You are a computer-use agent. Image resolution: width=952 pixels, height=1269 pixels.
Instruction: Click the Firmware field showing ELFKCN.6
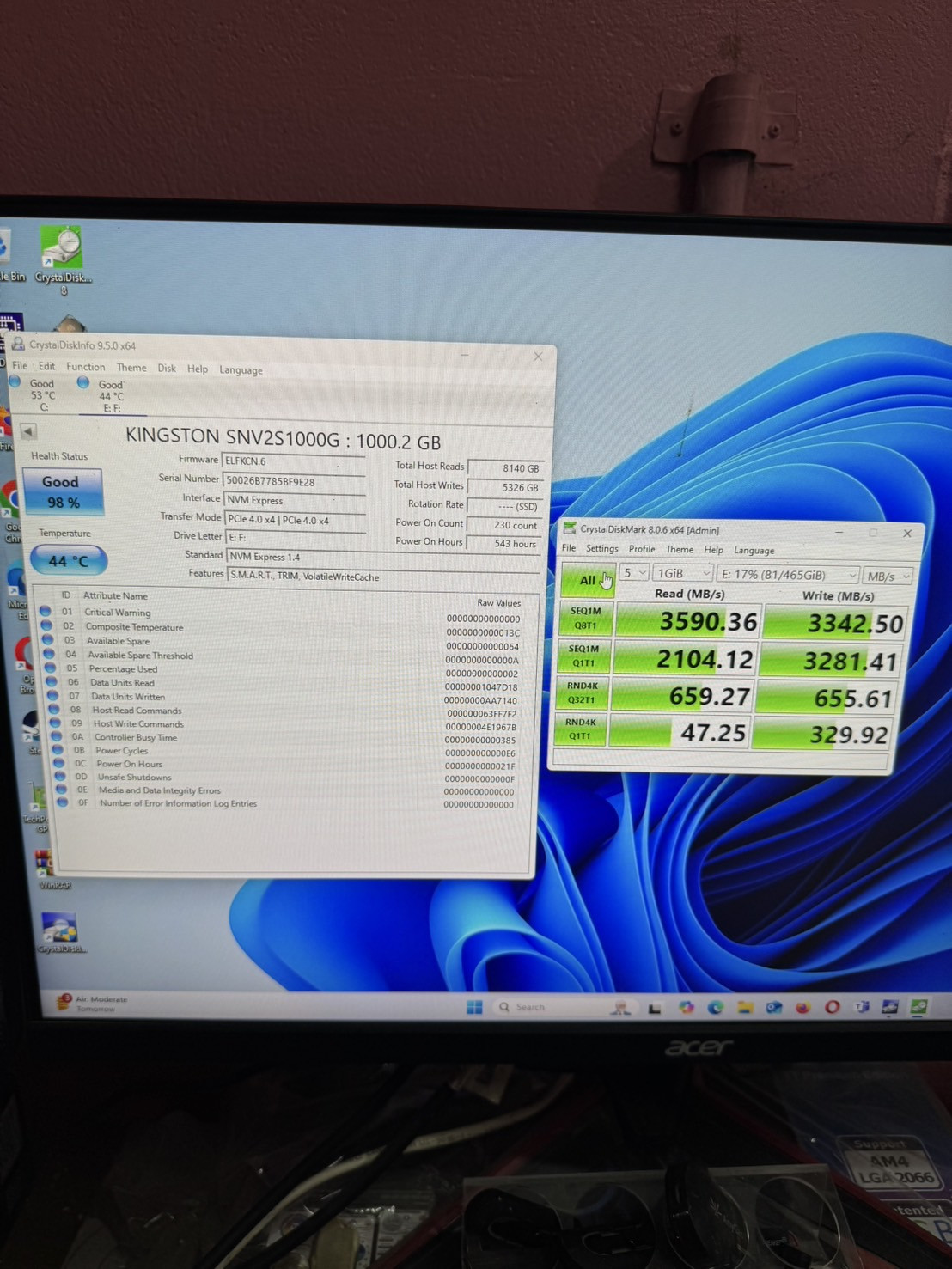(293, 461)
